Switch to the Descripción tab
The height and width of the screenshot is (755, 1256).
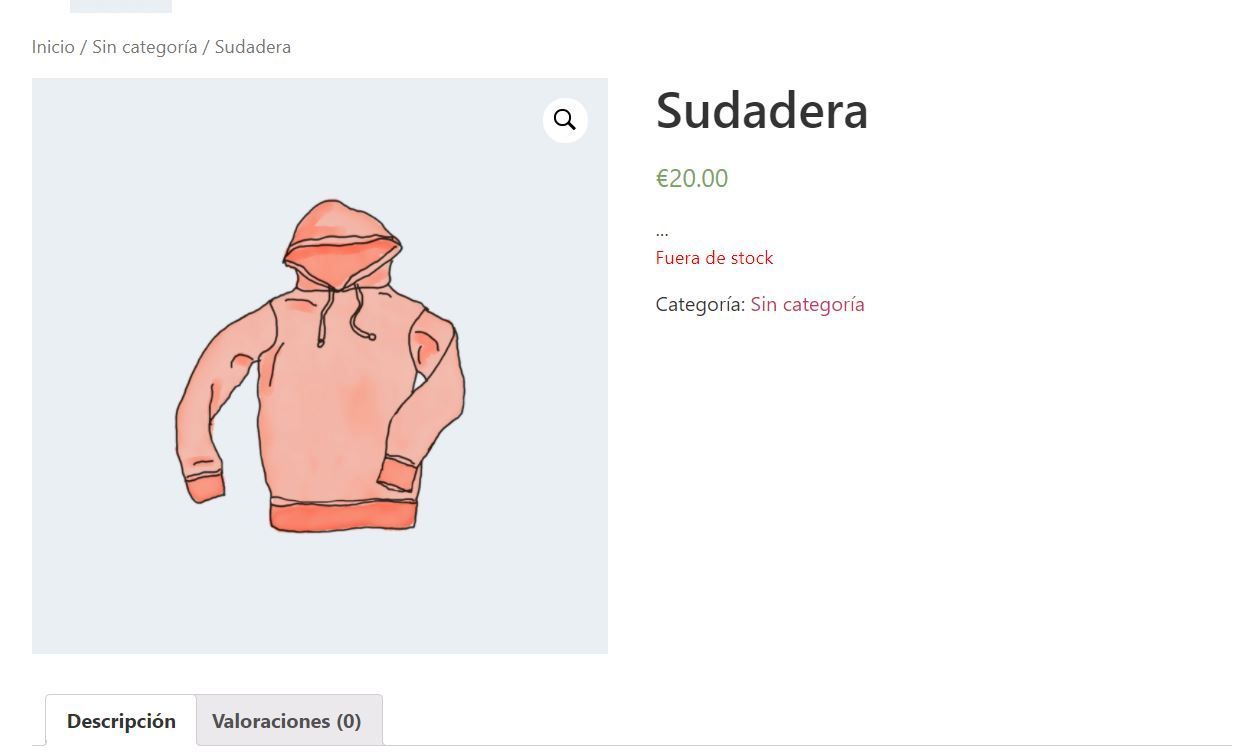click(x=121, y=721)
